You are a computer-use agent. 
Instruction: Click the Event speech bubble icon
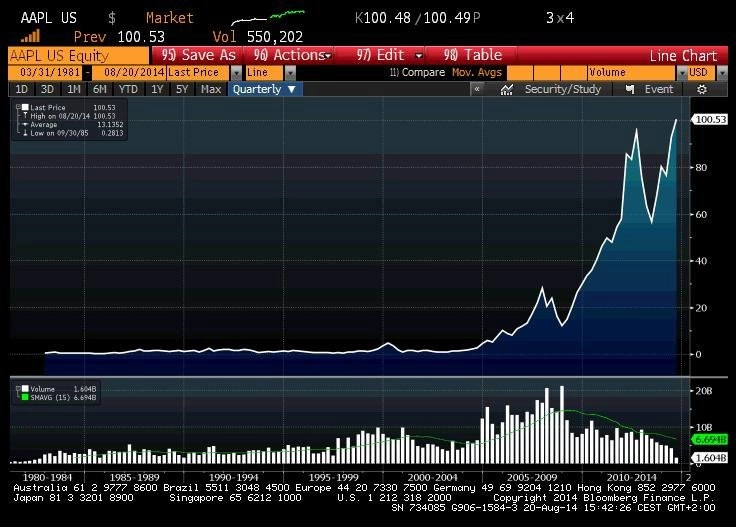click(x=629, y=89)
